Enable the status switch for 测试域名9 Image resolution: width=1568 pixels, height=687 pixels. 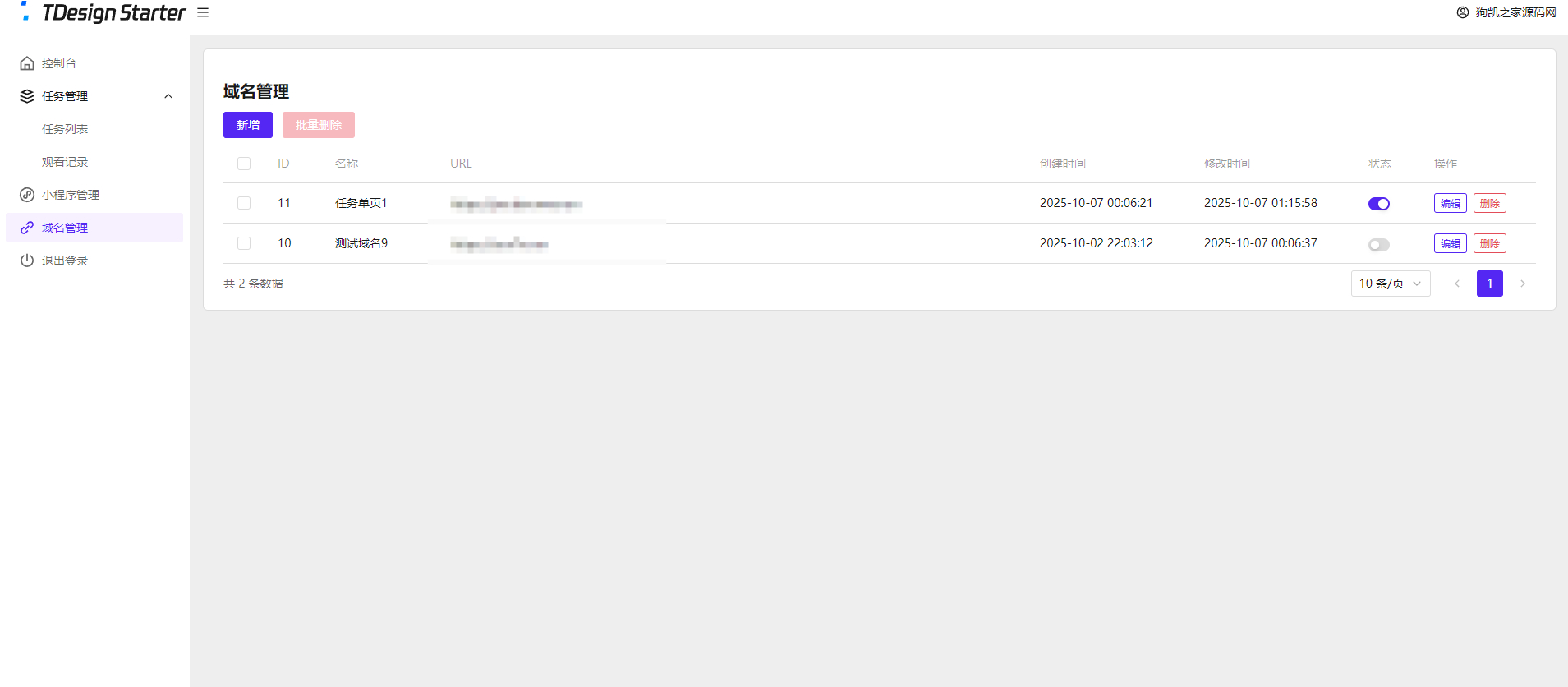pos(1379,244)
